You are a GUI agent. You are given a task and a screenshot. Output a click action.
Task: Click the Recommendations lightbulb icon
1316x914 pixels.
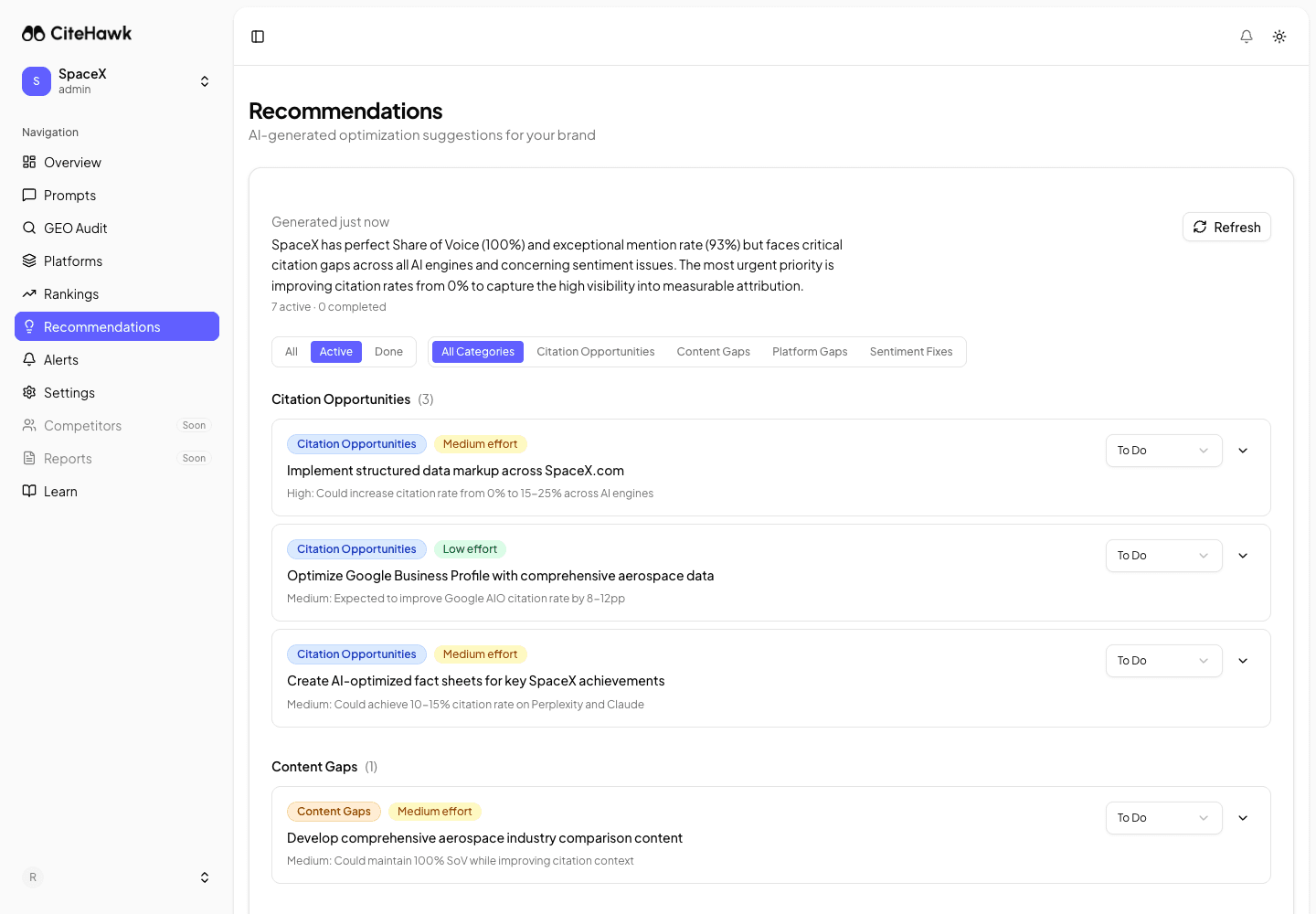tap(29, 326)
